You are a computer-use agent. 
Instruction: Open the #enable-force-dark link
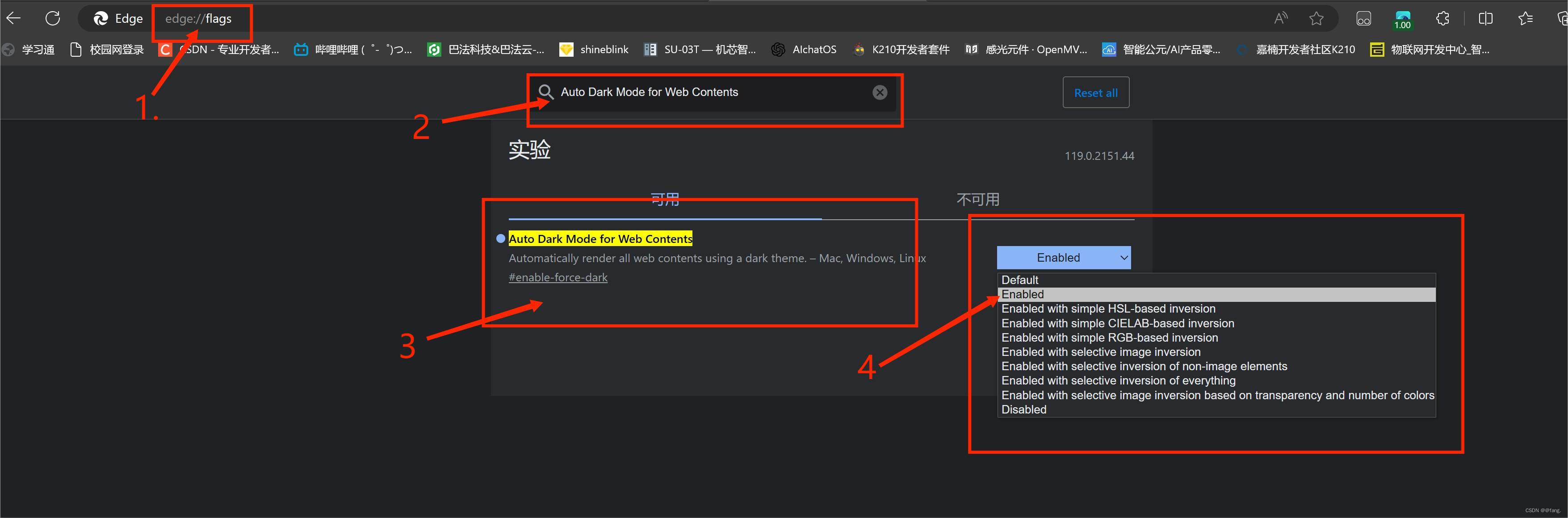[558, 277]
